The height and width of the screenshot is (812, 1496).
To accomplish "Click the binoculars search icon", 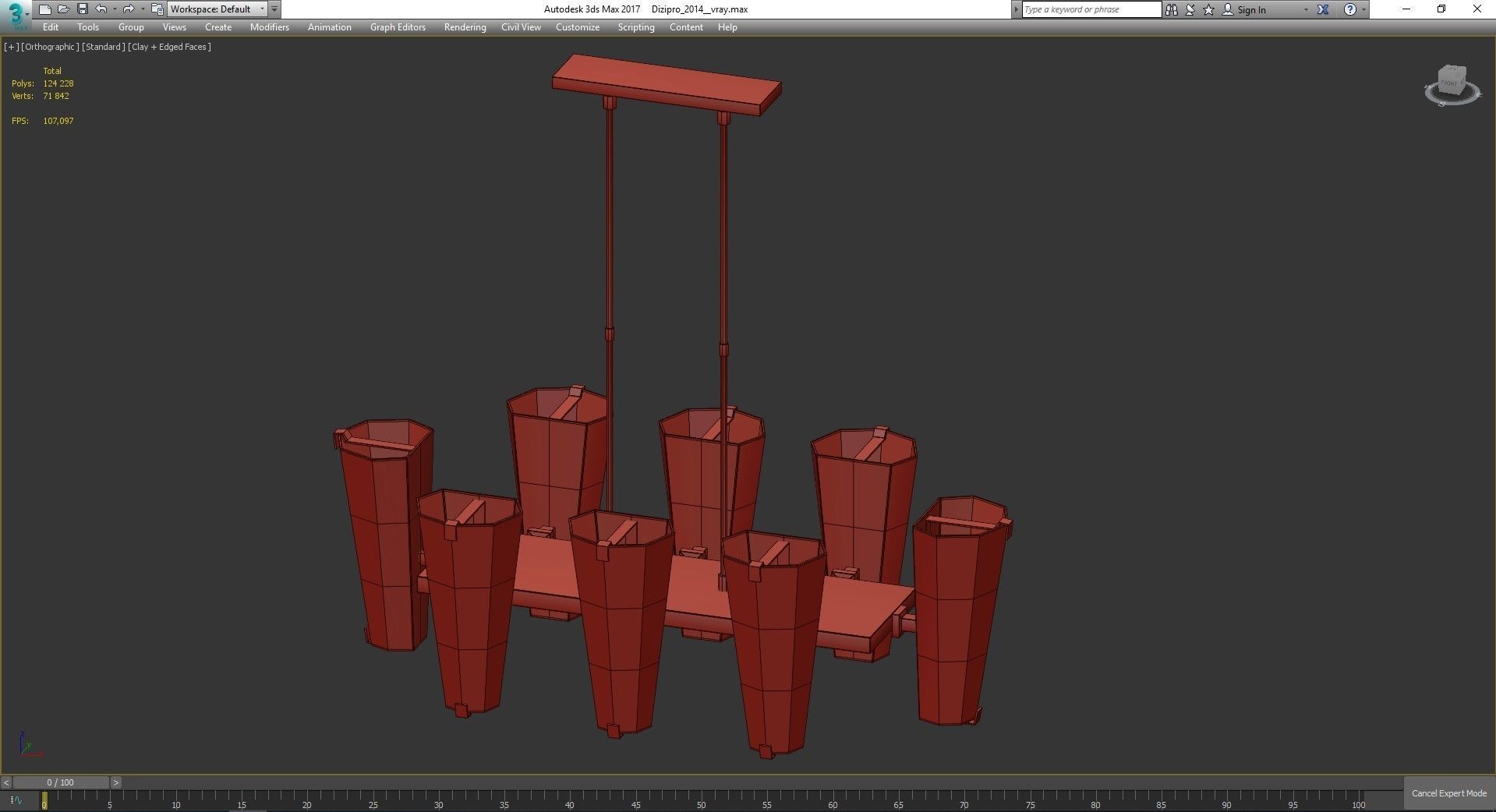I will [1171, 9].
